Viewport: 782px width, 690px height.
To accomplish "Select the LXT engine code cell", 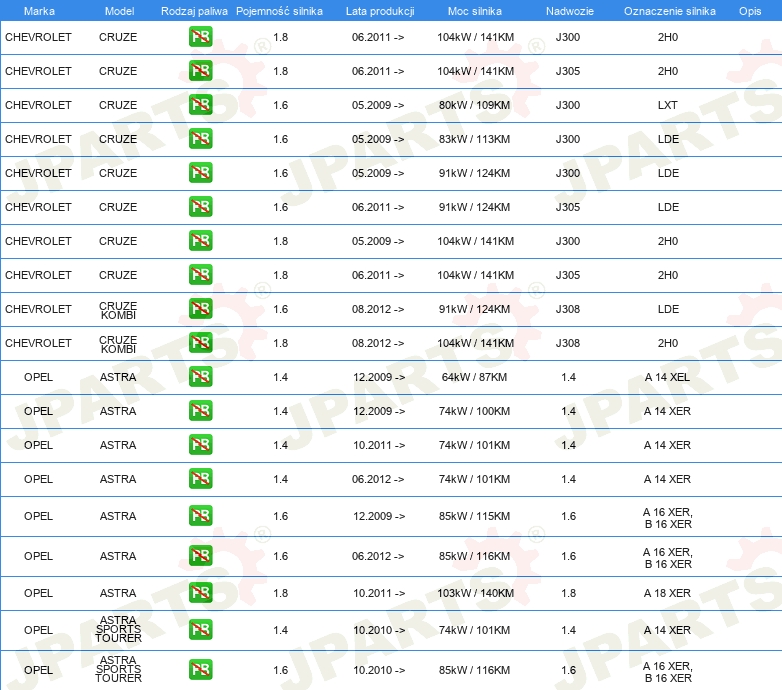I will point(667,105).
